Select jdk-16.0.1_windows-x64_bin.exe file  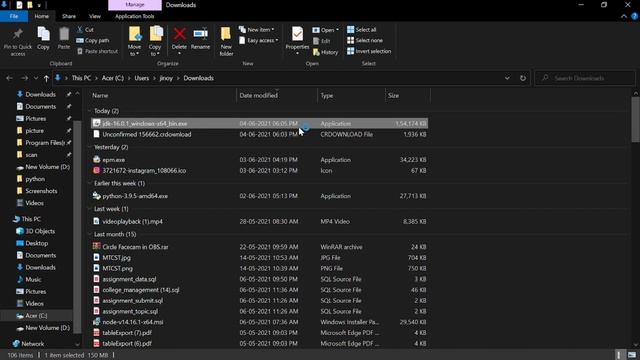(x=259, y=123)
